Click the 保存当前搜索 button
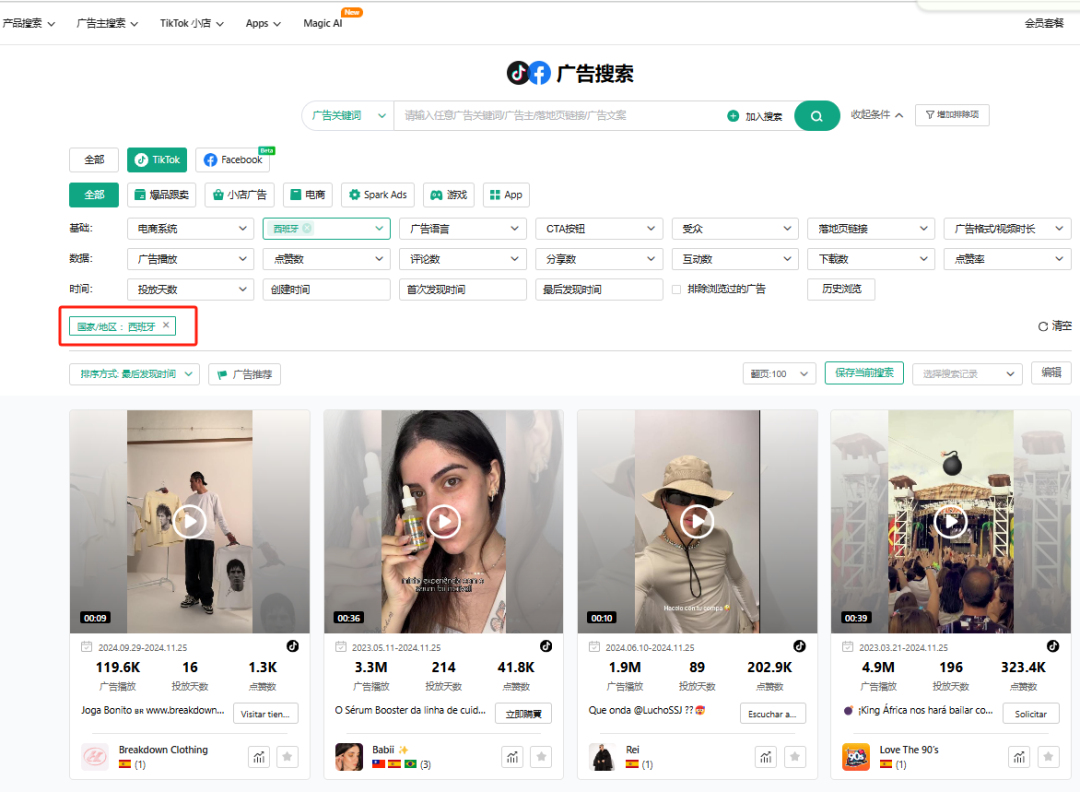The image size is (1080, 792). [x=863, y=373]
